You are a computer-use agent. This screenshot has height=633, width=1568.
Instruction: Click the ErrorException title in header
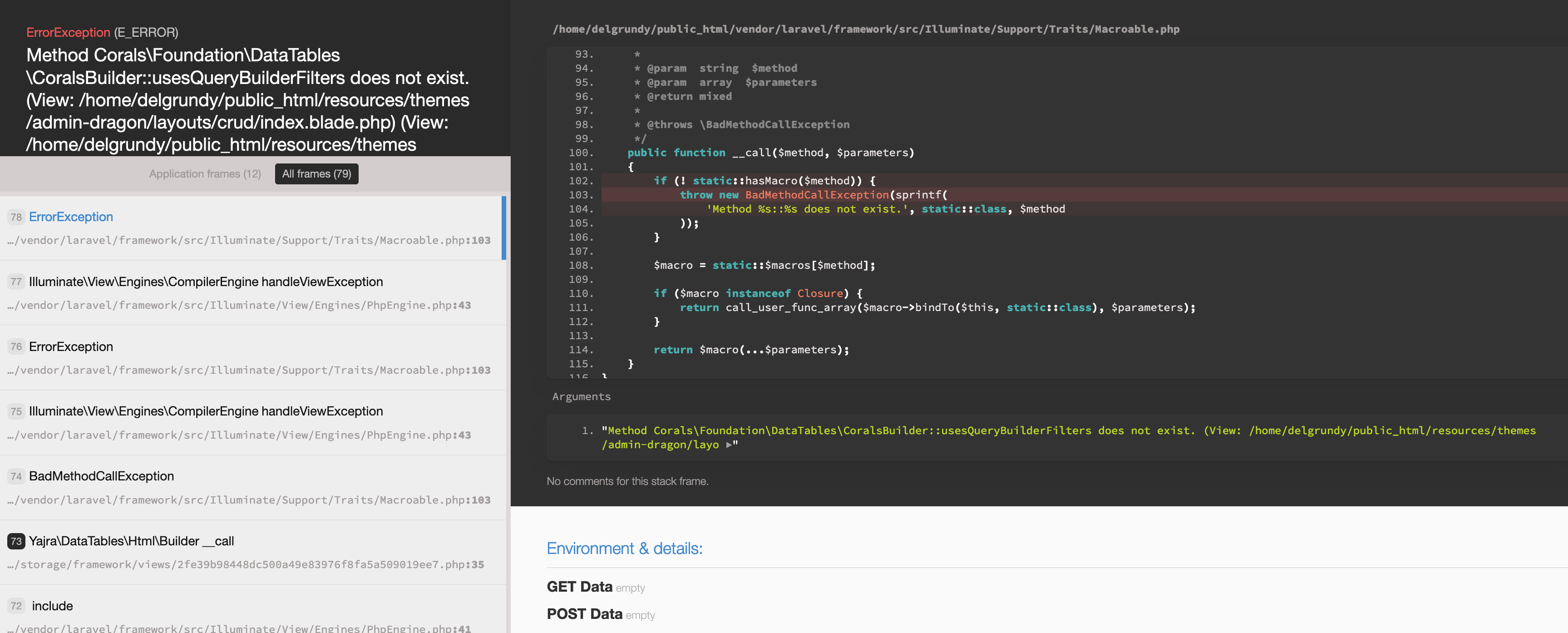[x=68, y=32]
